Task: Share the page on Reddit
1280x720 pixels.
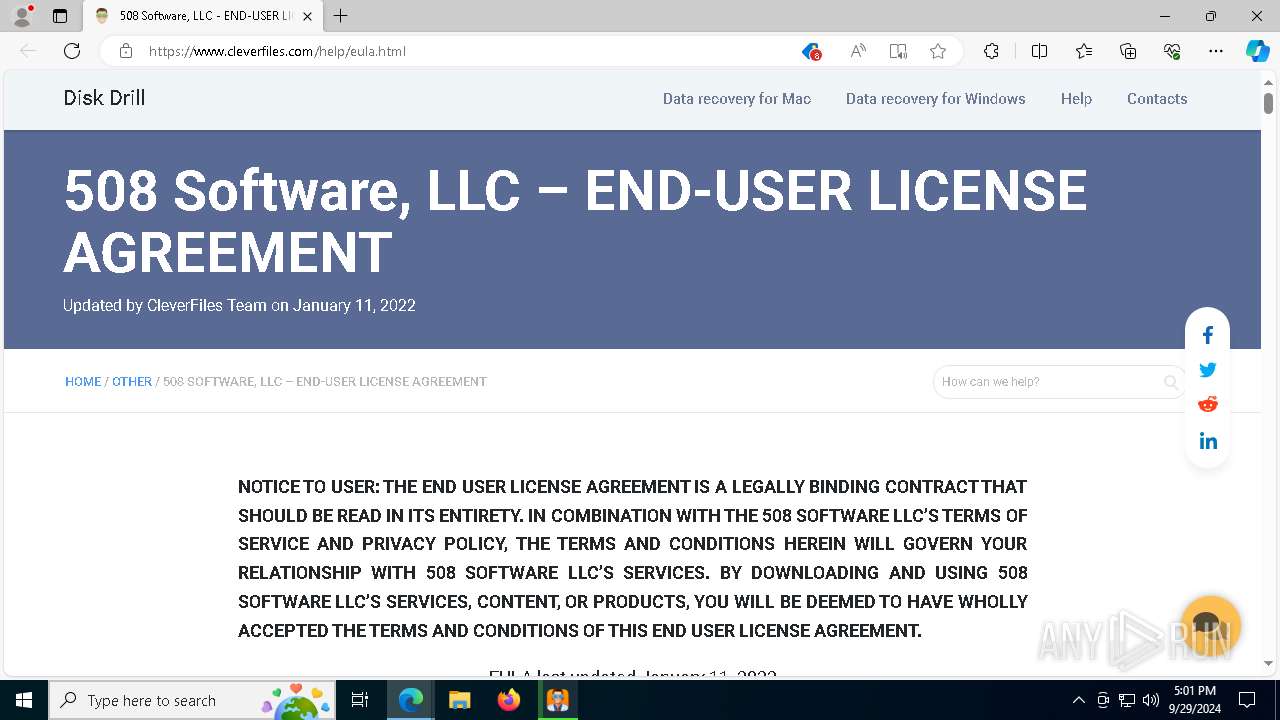Action: [1208, 404]
